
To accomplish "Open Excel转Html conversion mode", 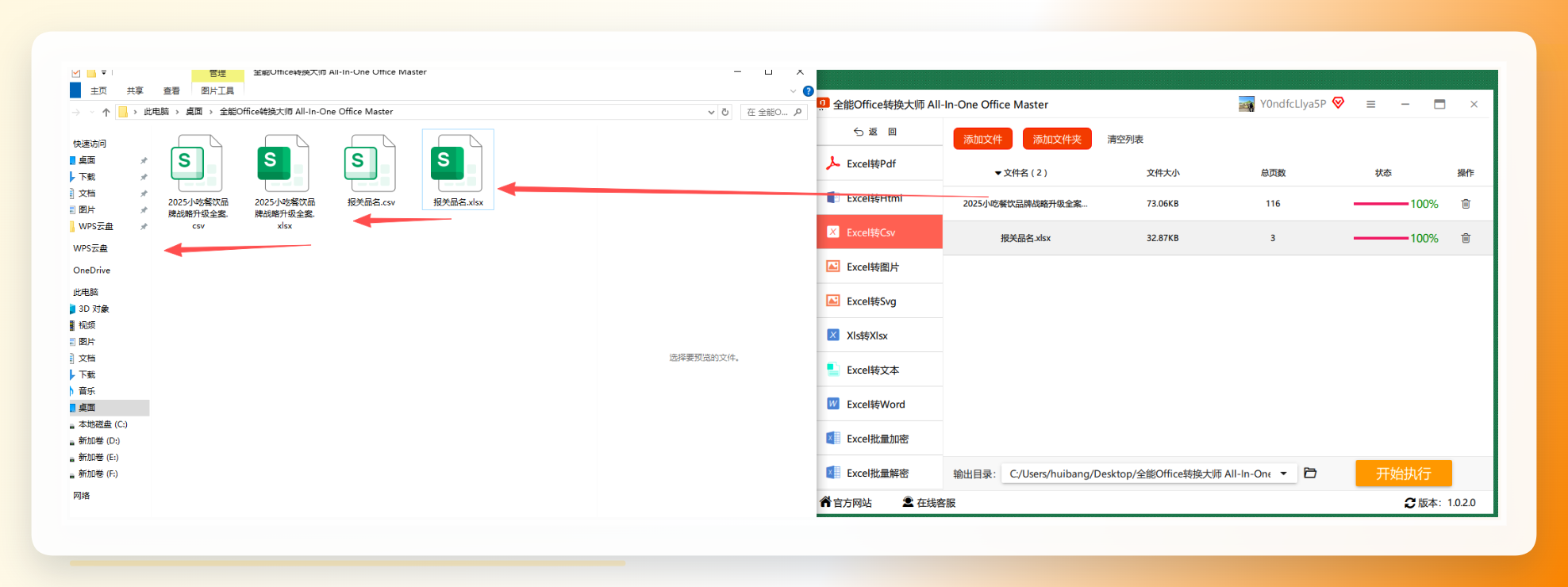I will [880, 198].
